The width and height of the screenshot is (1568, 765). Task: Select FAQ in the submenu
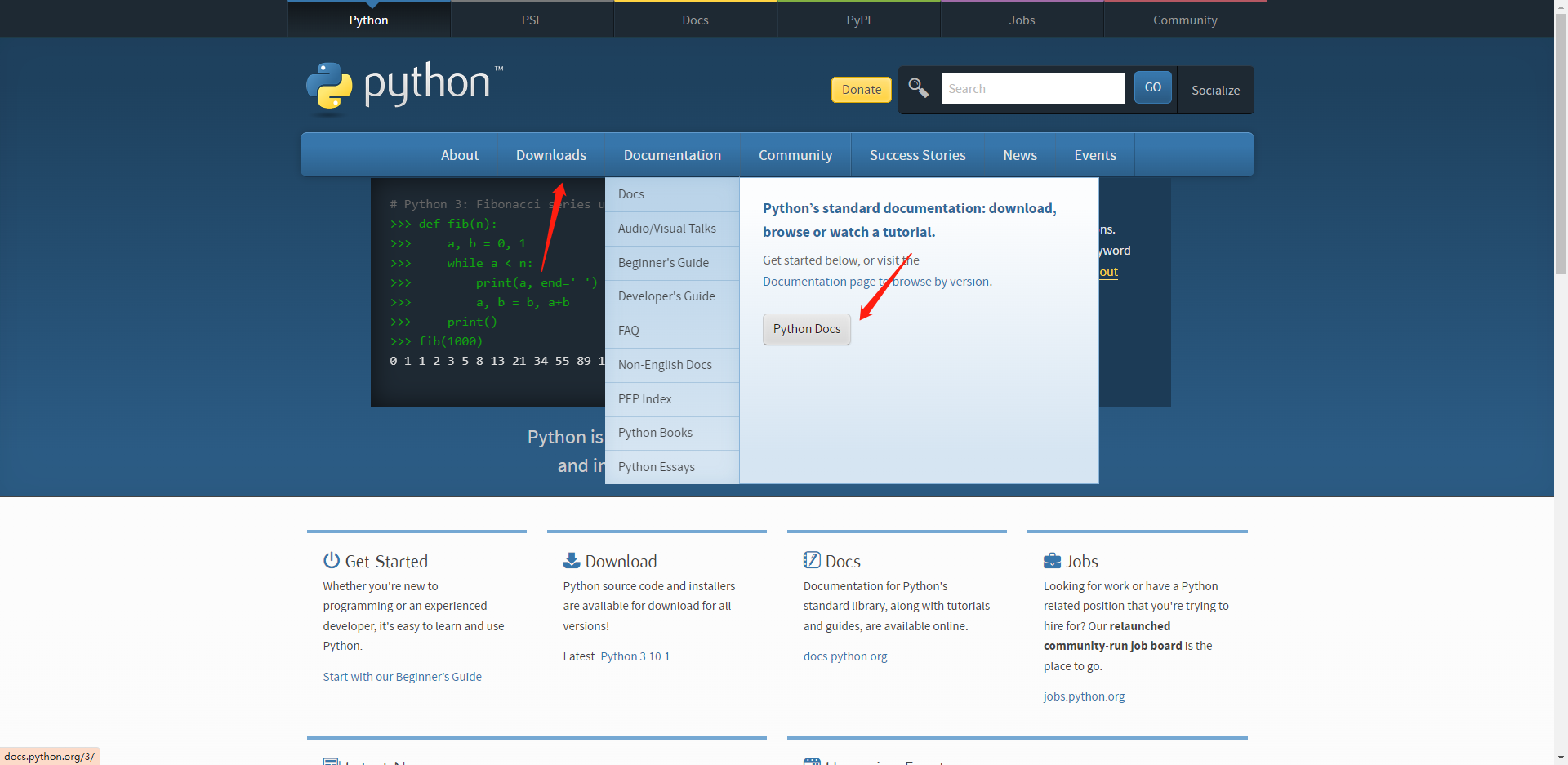672,331
